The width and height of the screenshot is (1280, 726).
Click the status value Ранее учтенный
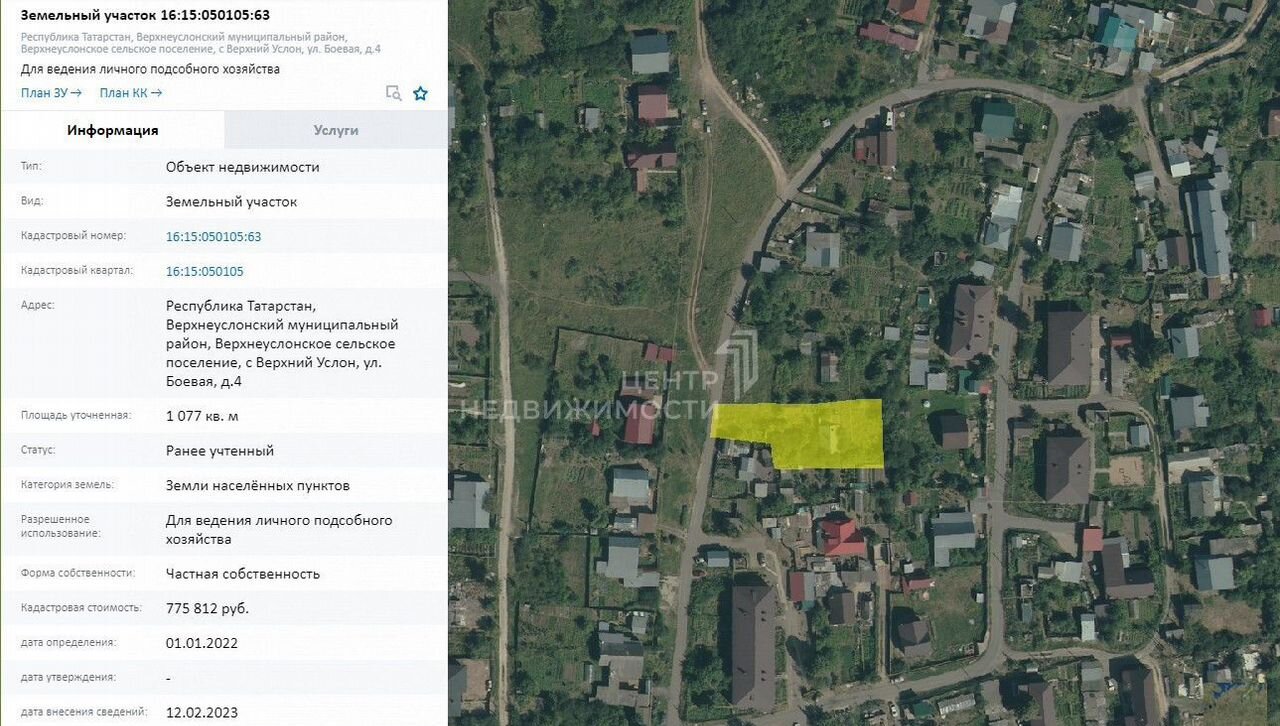point(219,451)
